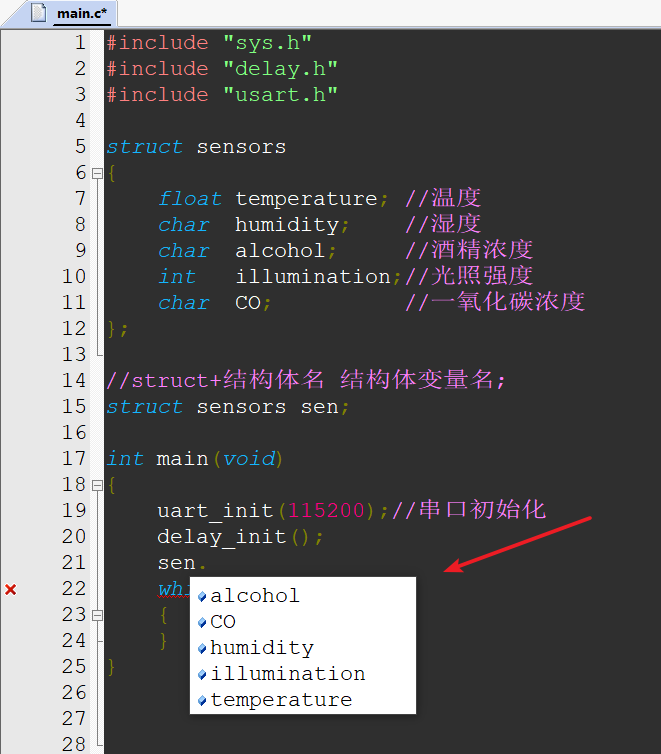
Task: Click the diamond icon beside humidity
Action: pyautogui.click(x=202, y=649)
